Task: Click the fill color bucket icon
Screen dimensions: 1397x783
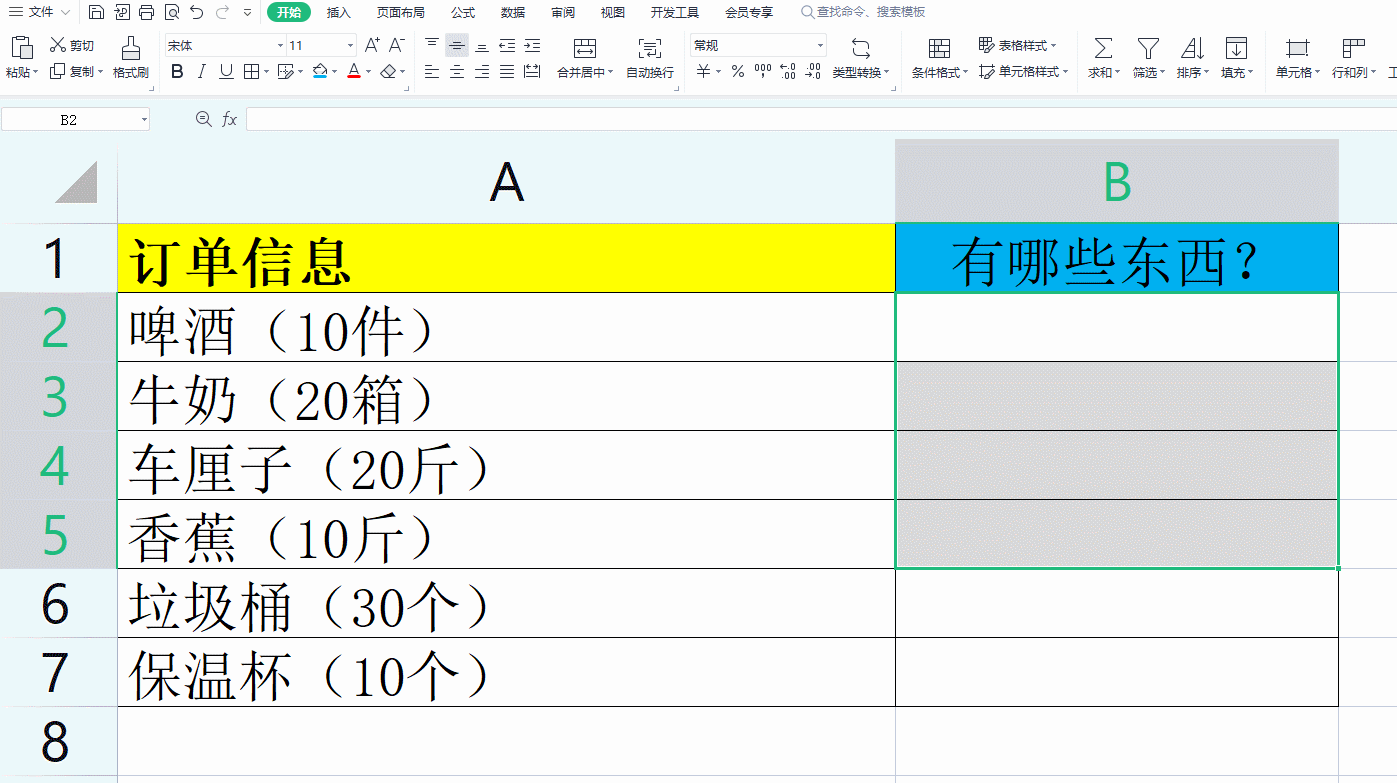Action: click(320, 71)
